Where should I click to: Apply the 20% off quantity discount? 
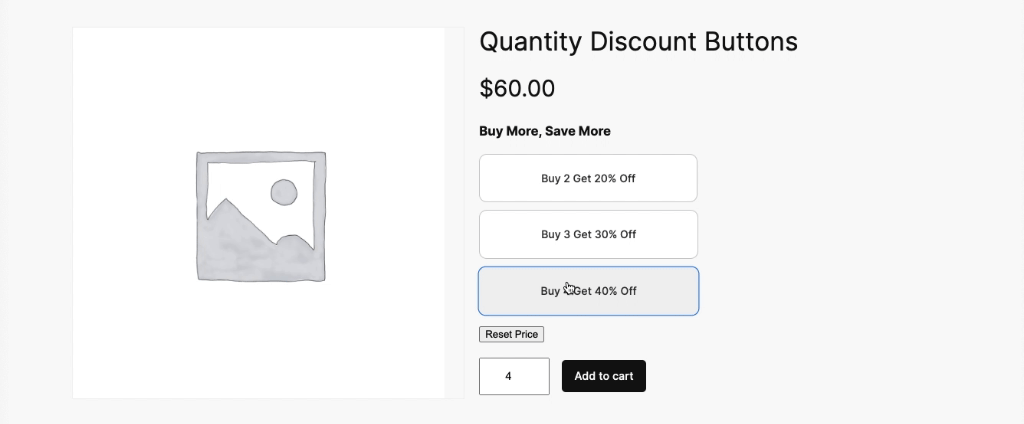click(x=588, y=178)
